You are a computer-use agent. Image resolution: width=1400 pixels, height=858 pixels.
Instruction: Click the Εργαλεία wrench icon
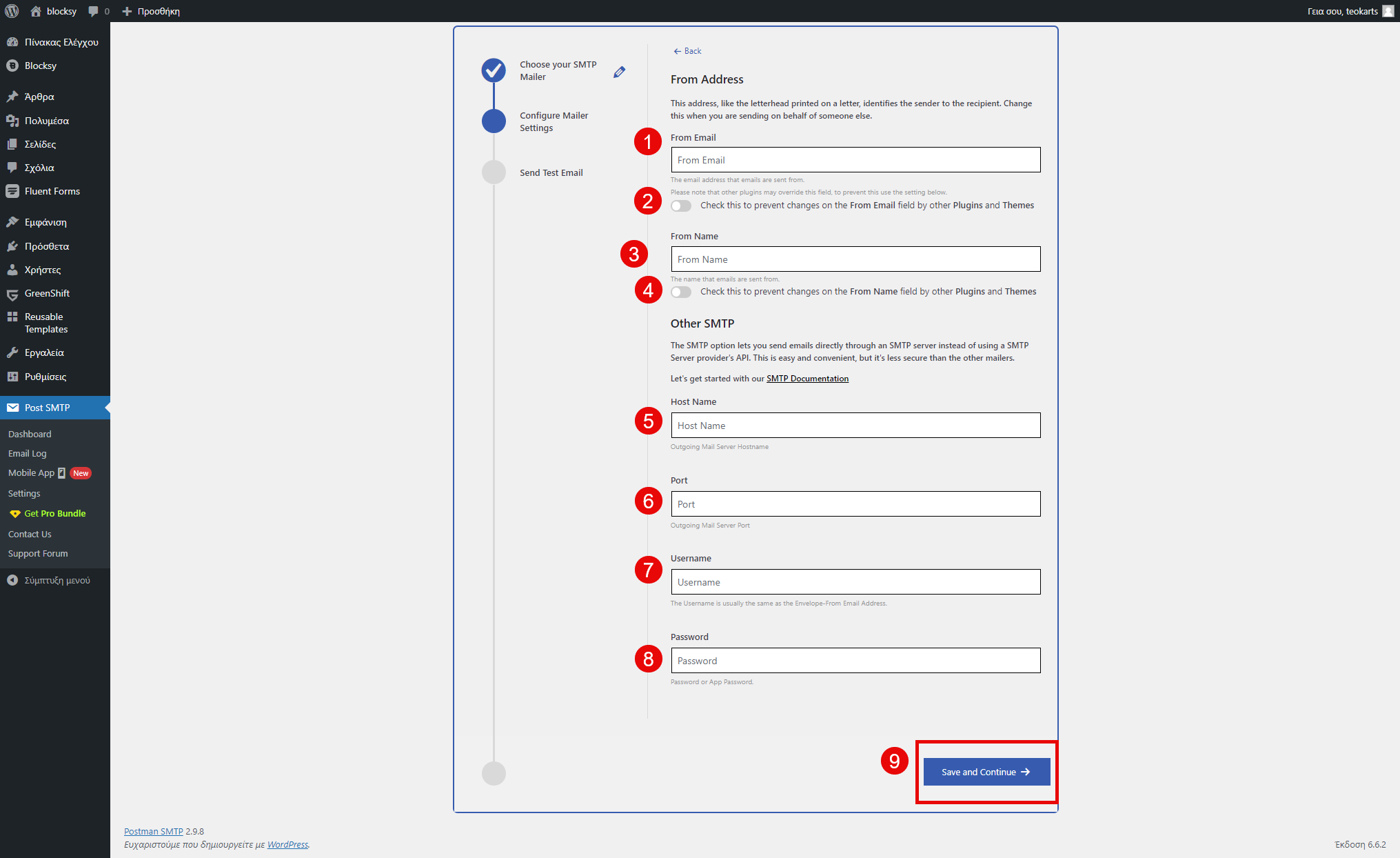(12, 352)
